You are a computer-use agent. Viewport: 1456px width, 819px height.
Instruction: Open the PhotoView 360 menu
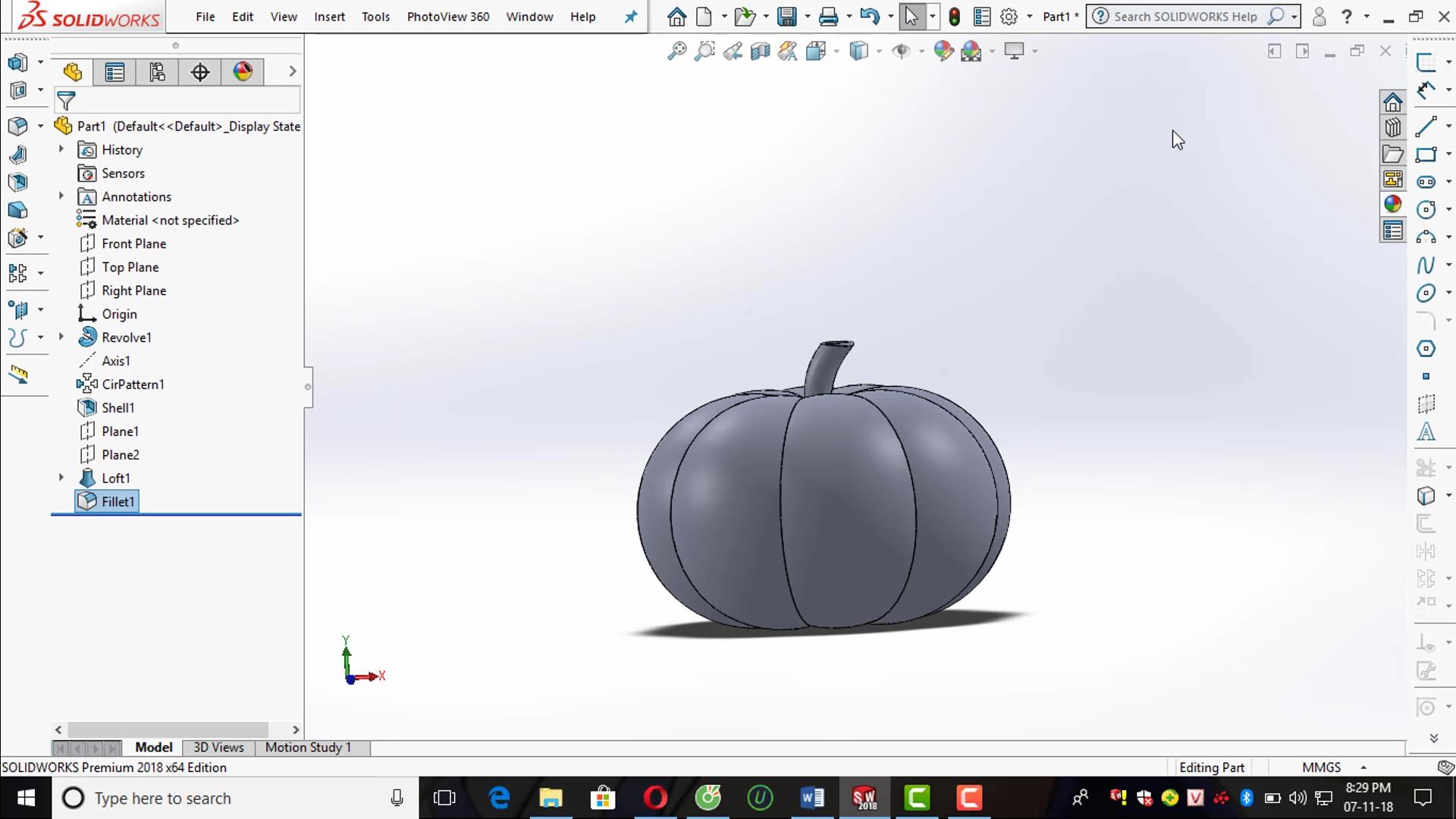447,17
